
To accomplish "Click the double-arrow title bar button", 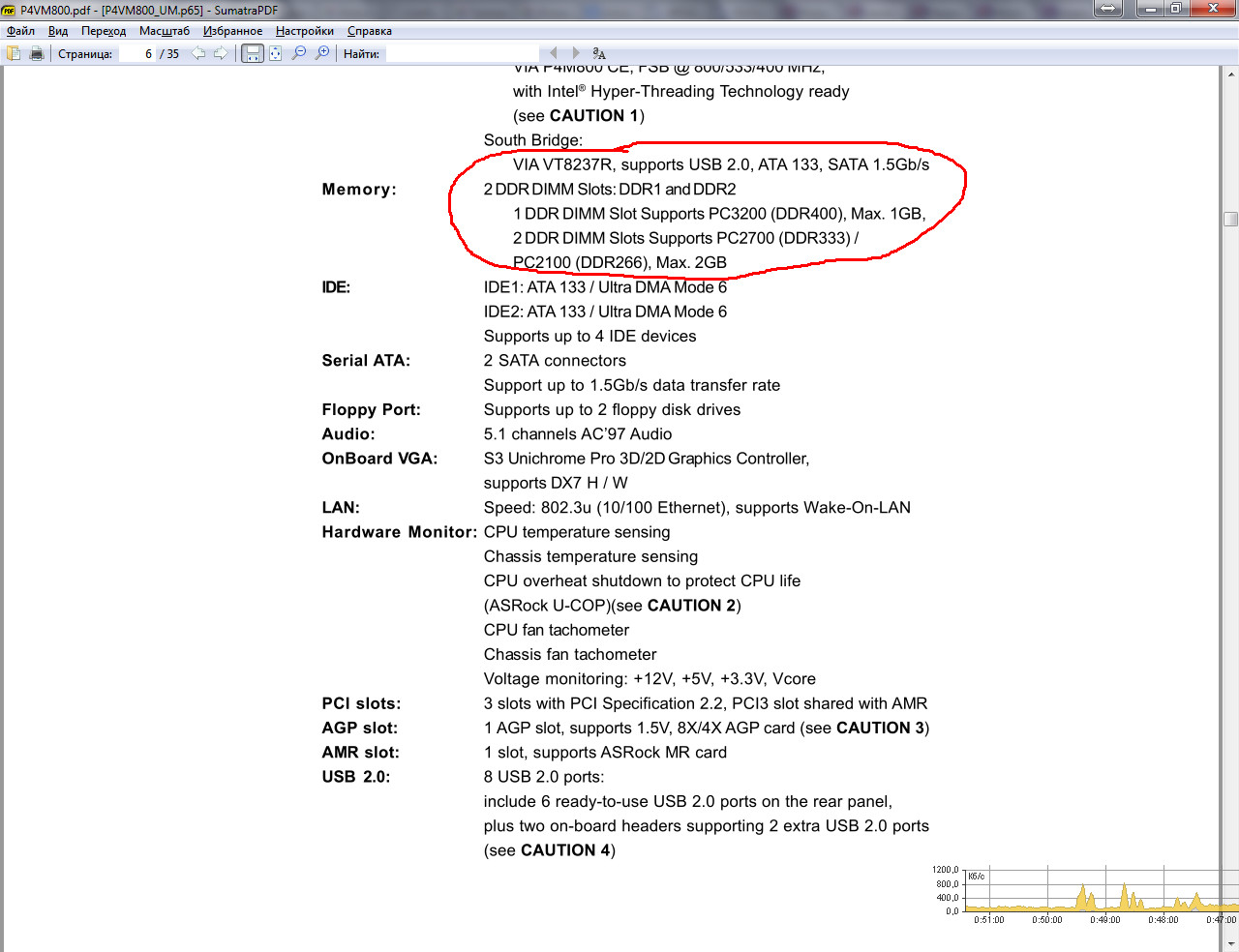I will pos(1108,9).
